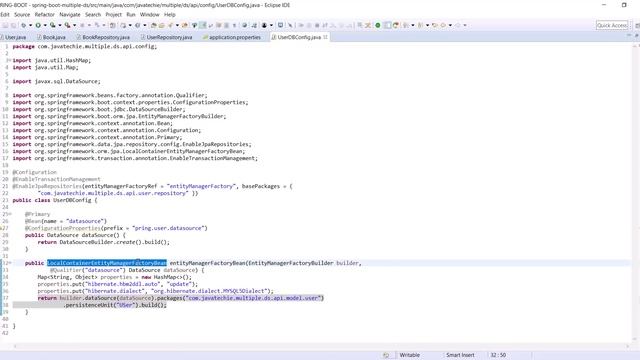640x360 pixels.
Task: Open the Coverage button dropdown arrow
Action: click(x=60, y=25)
